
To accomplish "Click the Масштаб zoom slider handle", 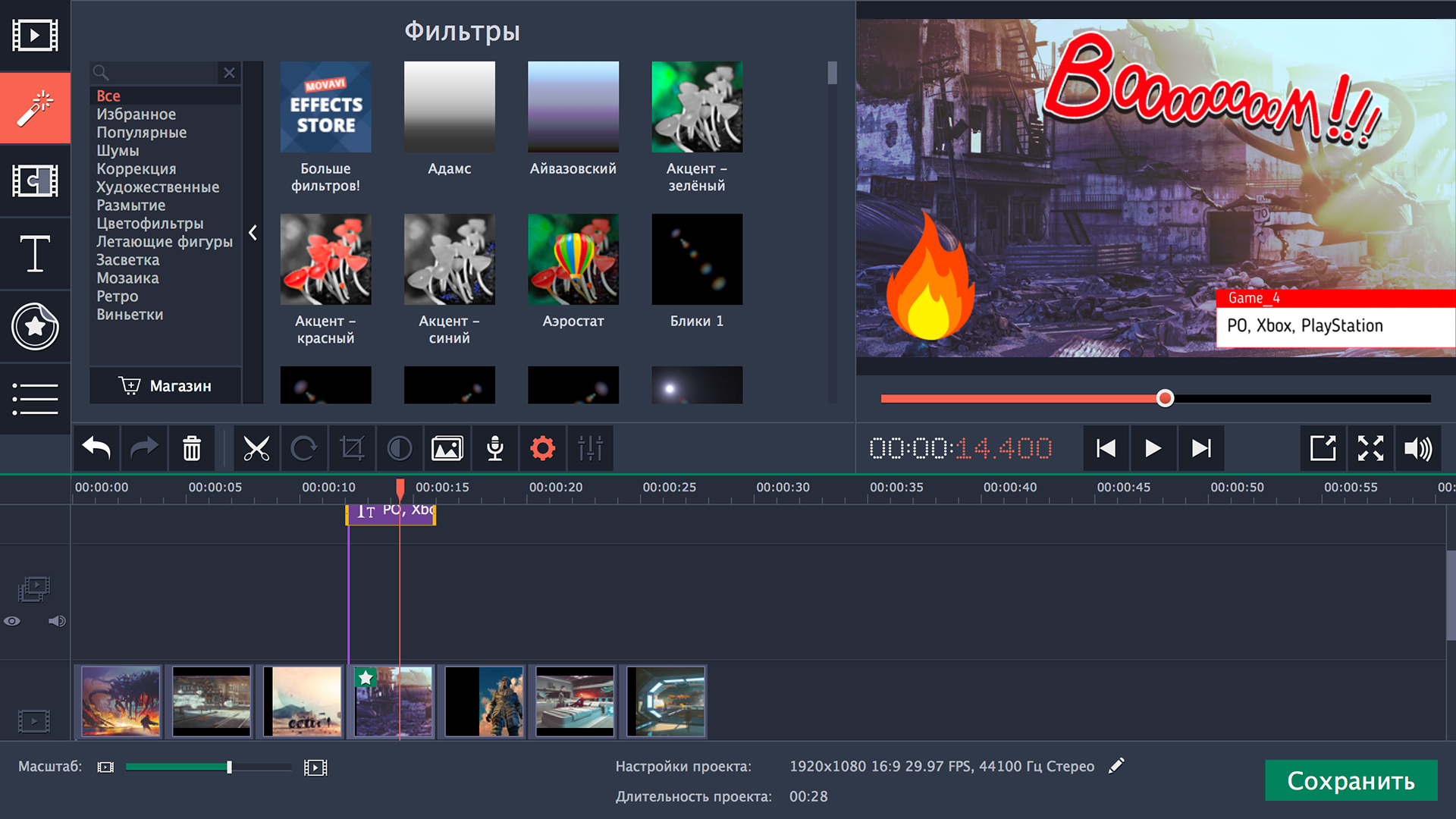I will click(x=229, y=767).
